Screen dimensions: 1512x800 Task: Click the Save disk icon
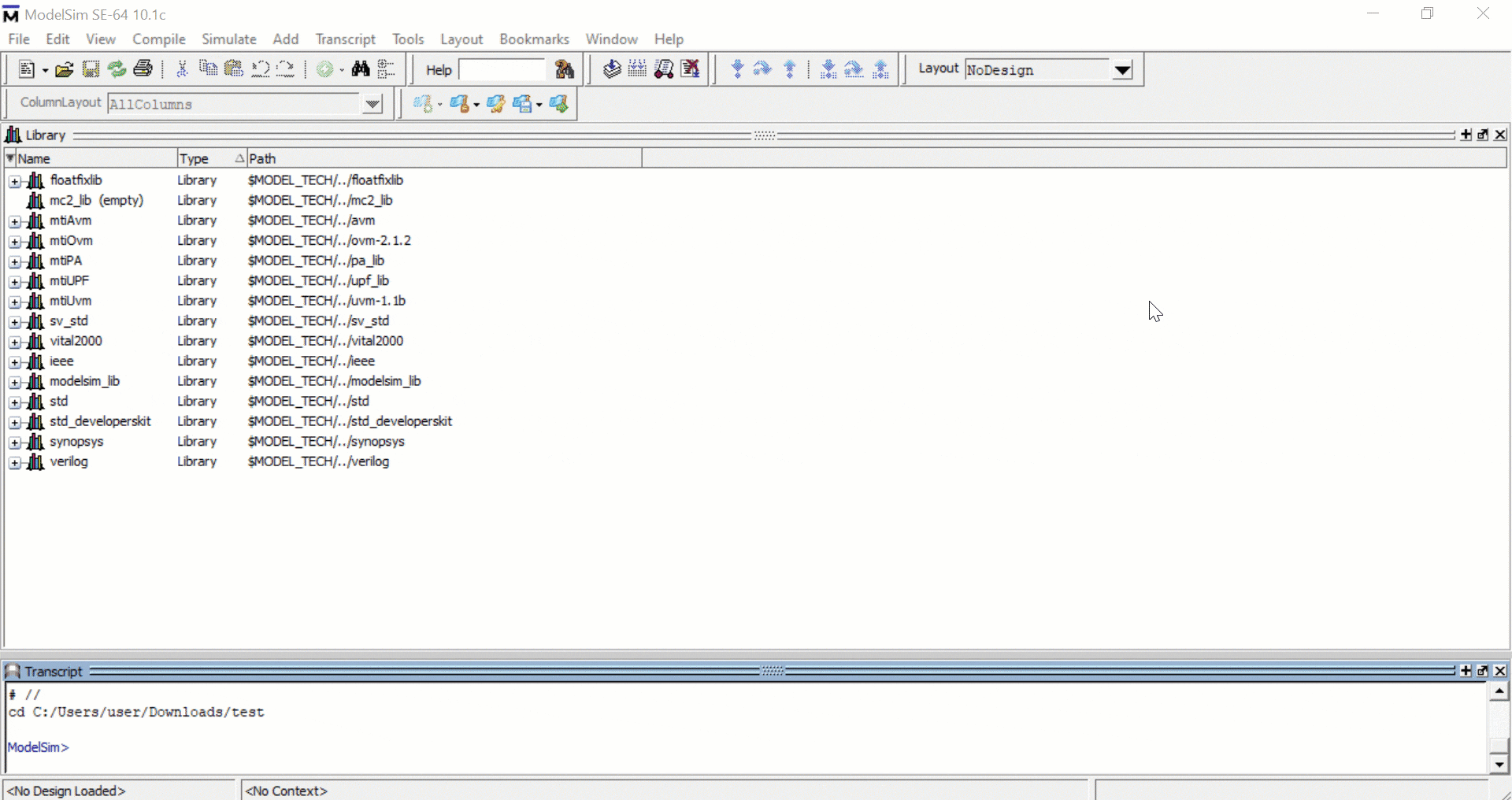pos(91,69)
